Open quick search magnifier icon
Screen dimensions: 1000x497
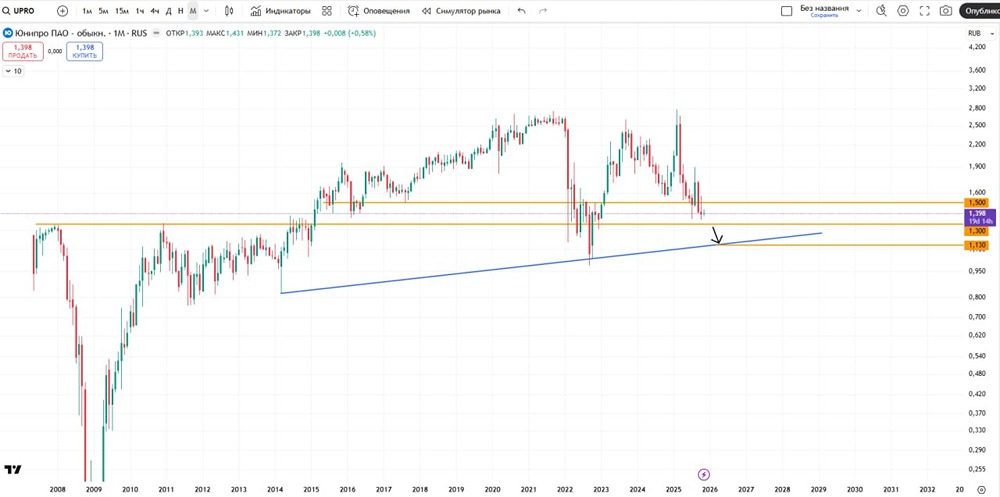pos(881,11)
